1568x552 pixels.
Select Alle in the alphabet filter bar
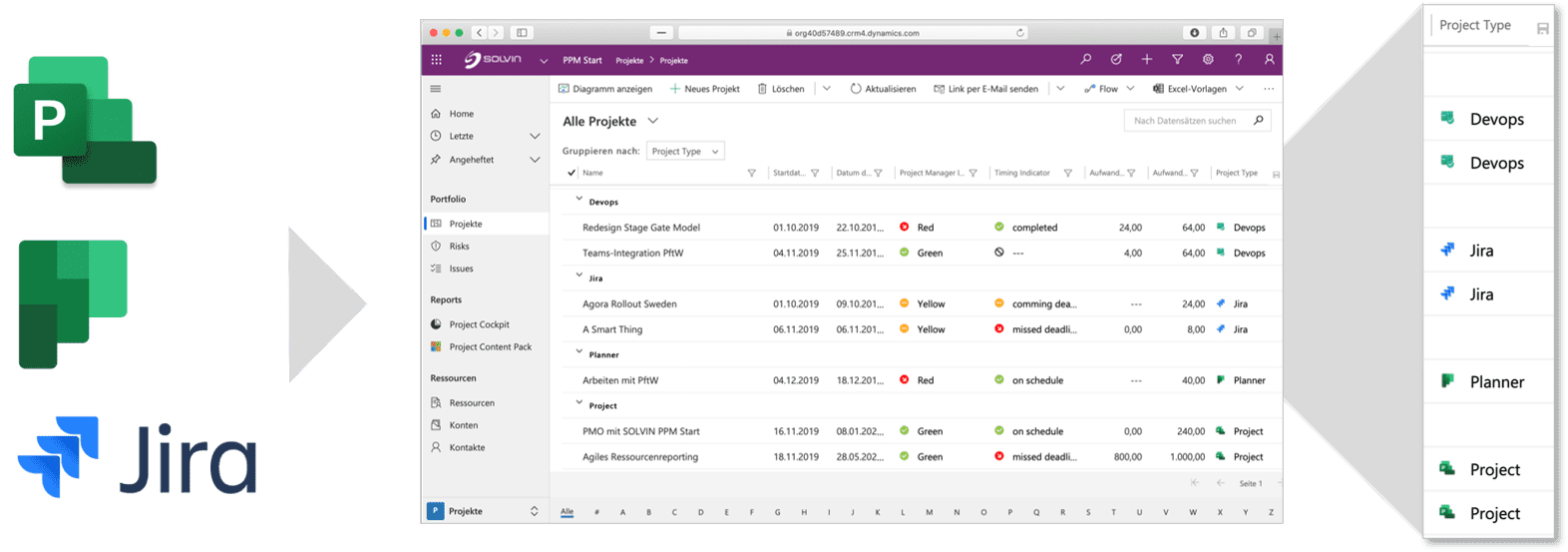click(567, 512)
